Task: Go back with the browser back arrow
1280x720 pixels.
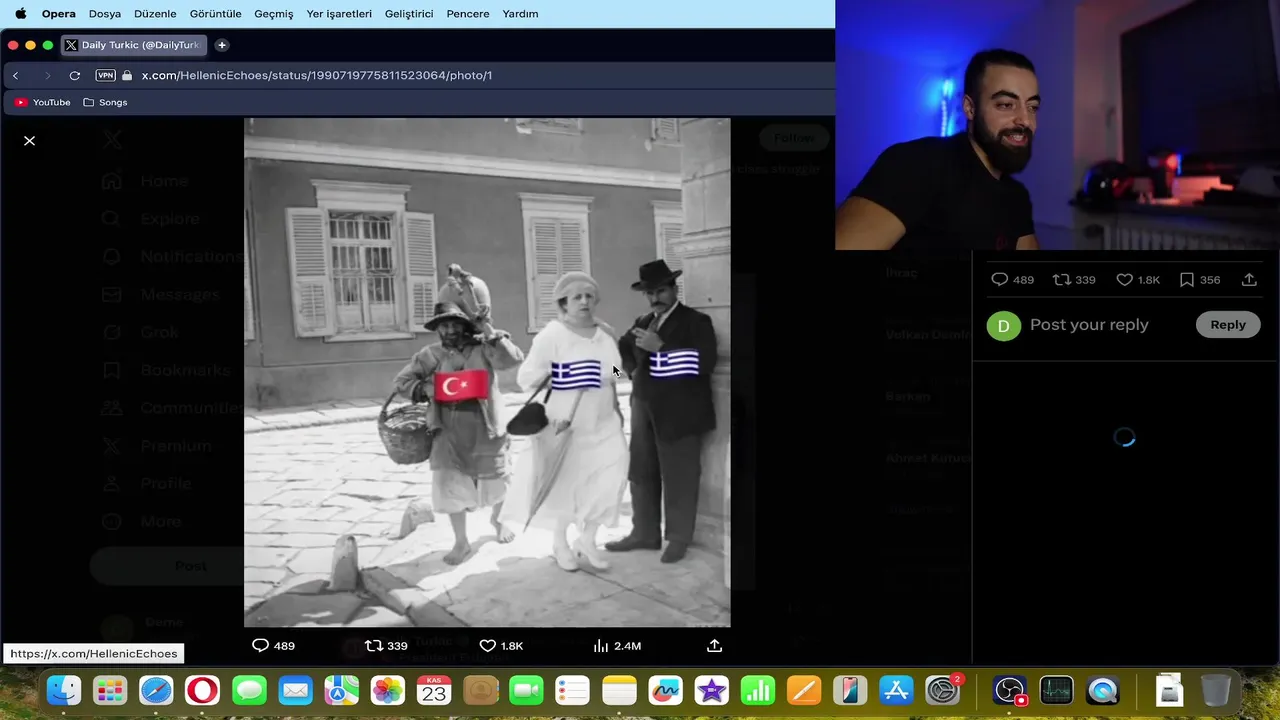Action: (15, 75)
